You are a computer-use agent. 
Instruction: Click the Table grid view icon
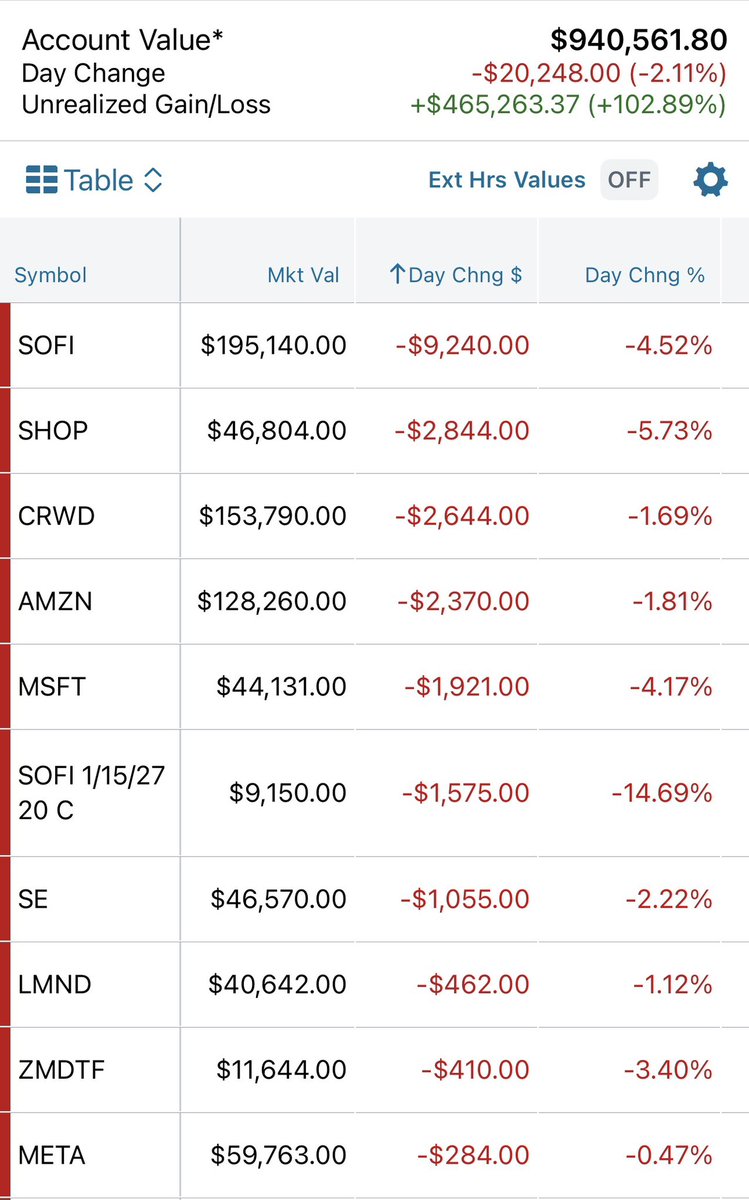tap(41, 181)
